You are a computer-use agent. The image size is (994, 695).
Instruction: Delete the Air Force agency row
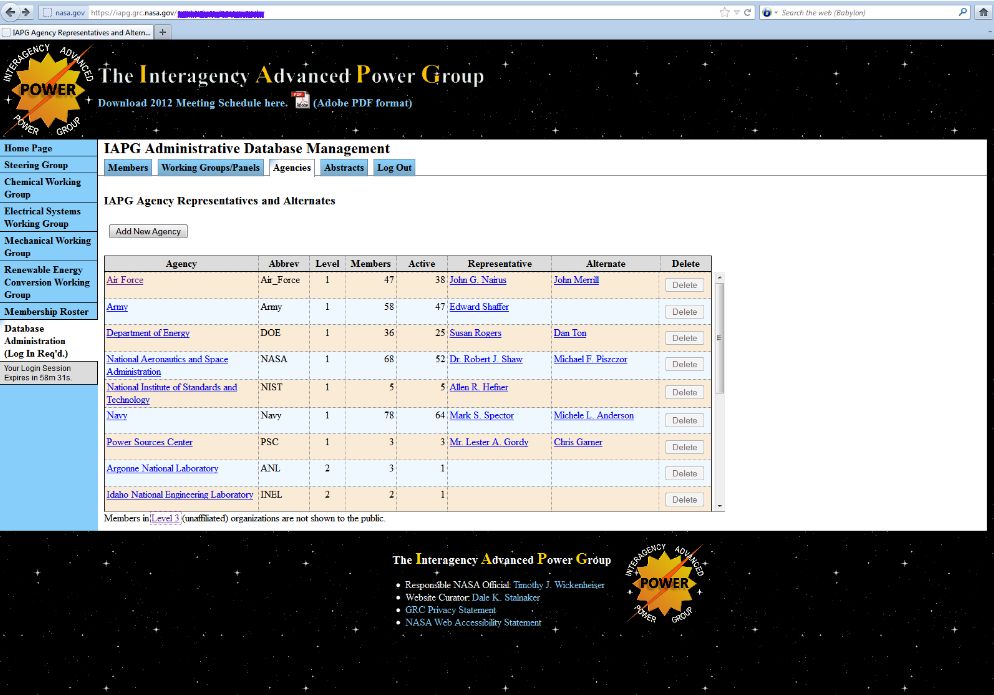(x=685, y=285)
